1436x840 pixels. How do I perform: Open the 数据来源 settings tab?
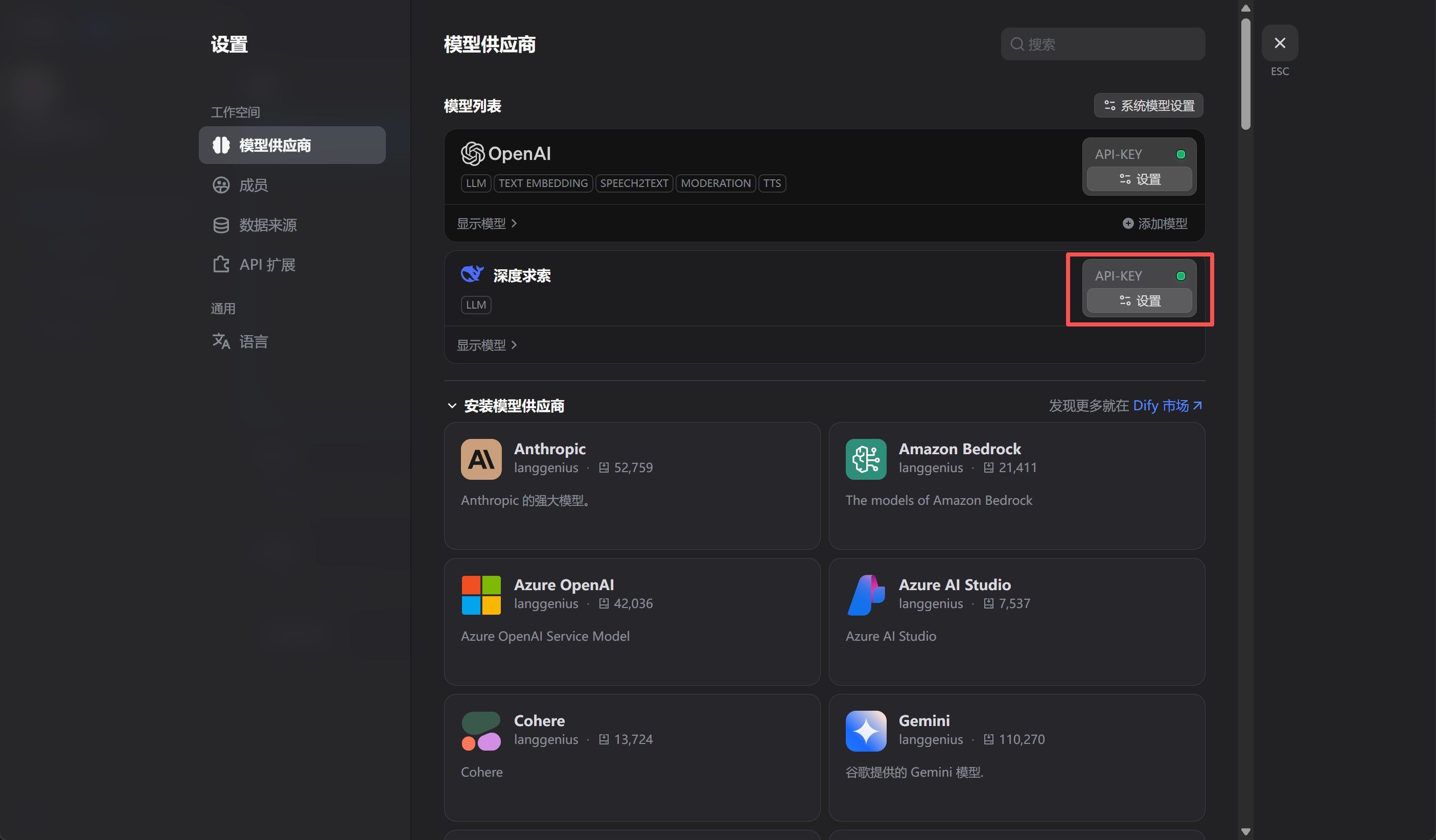click(292, 225)
